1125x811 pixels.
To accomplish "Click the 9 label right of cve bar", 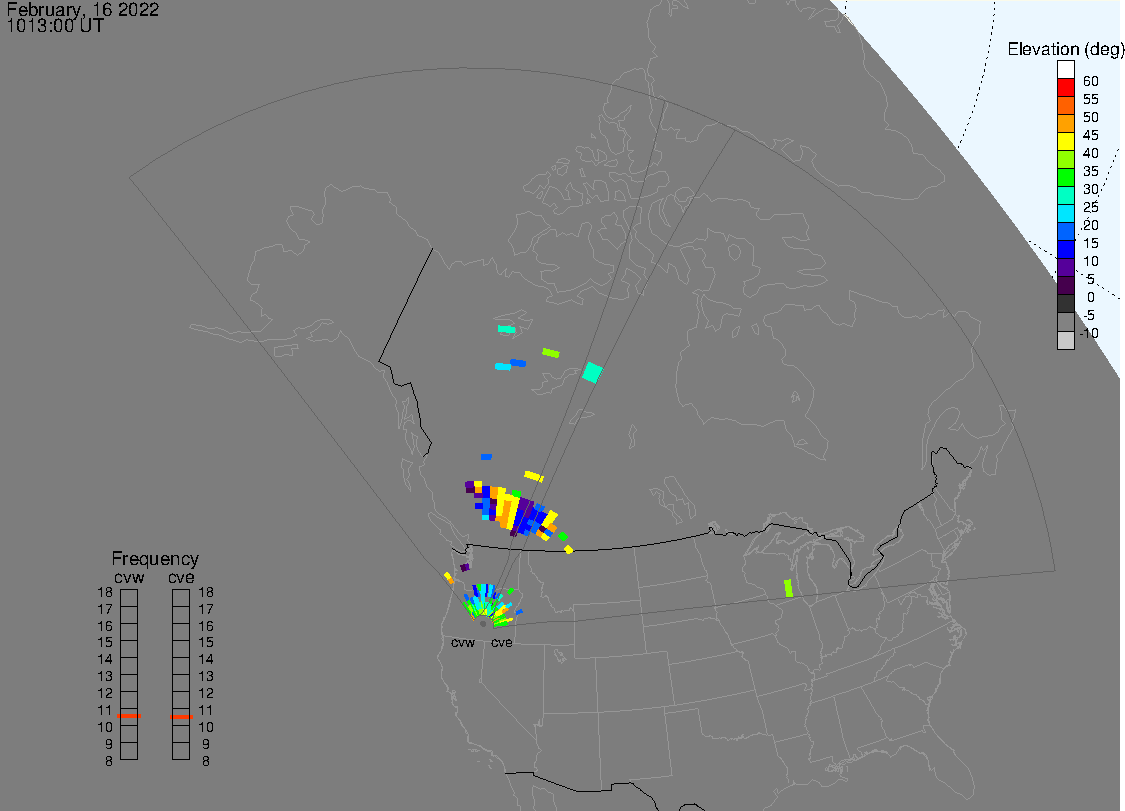I will coord(206,744).
